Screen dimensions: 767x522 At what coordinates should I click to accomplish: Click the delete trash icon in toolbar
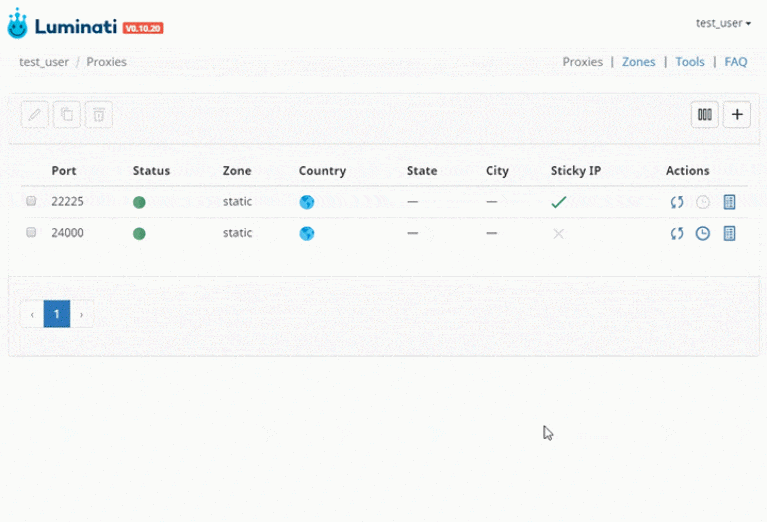(98, 115)
